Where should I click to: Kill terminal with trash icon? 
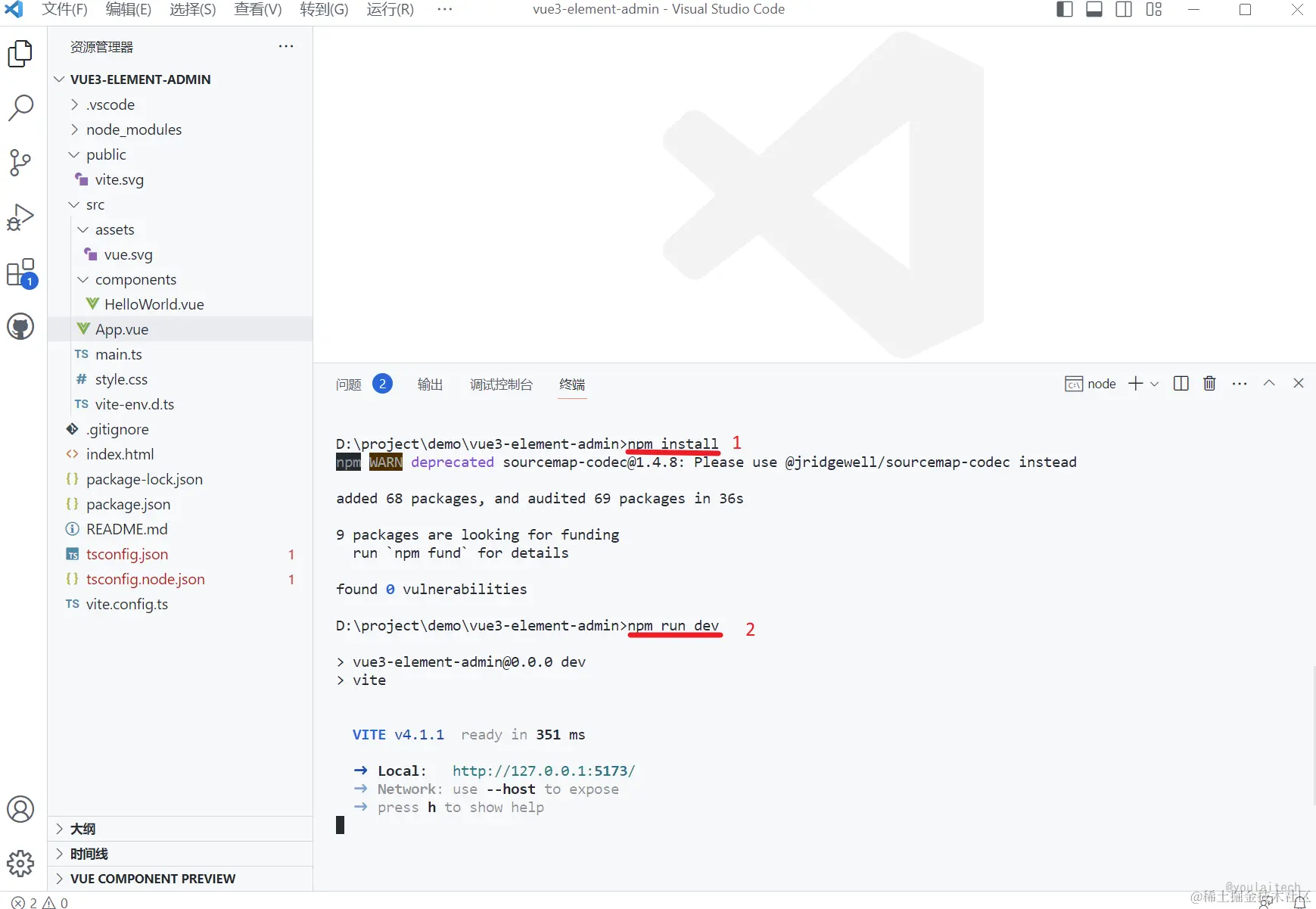tap(1209, 384)
